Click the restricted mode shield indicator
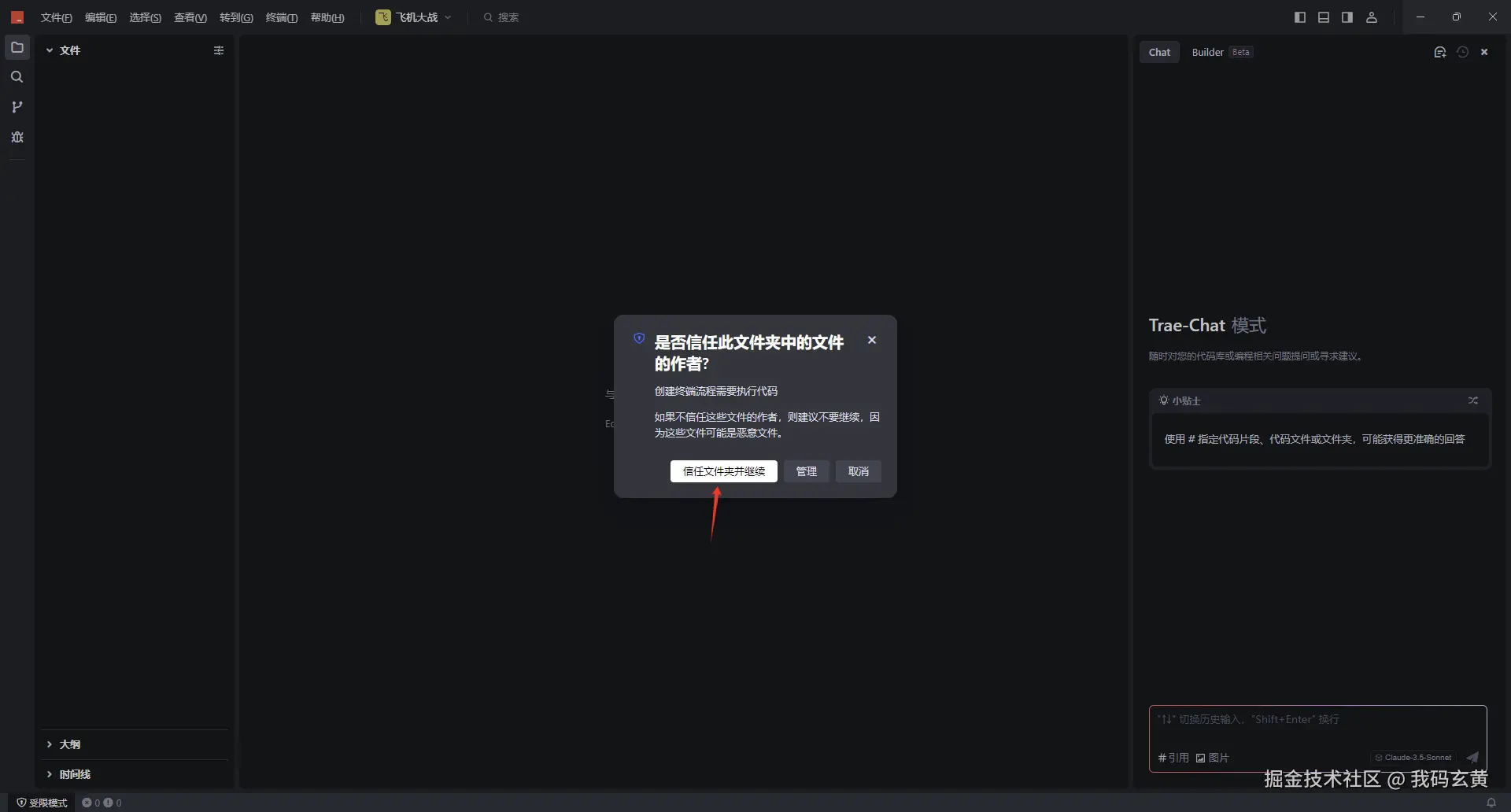1511x812 pixels. click(42, 803)
